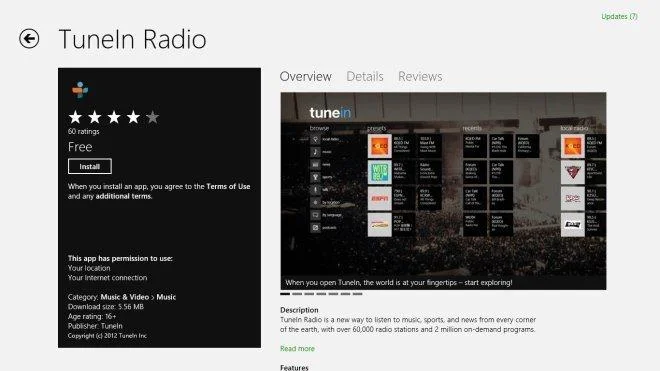Open the Music subcategory link
The width and height of the screenshot is (660, 371).
[166, 297]
